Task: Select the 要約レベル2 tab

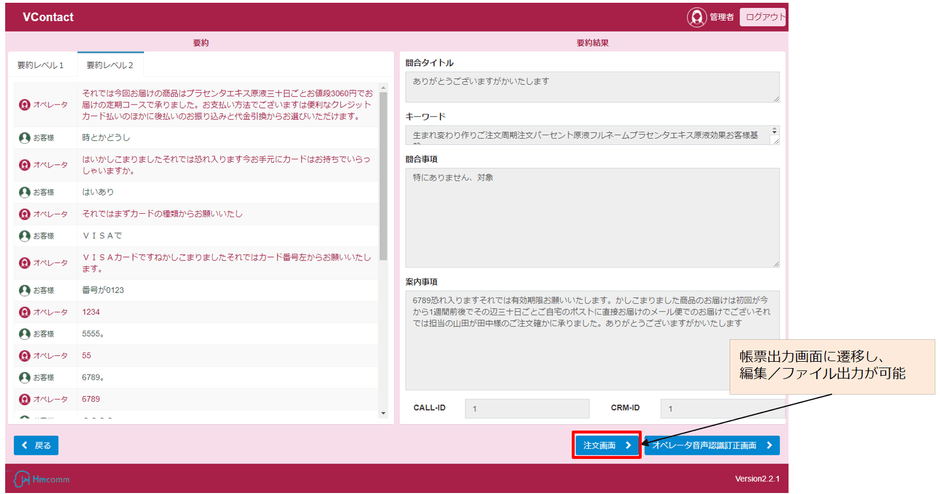Action: (x=110, y=65)
